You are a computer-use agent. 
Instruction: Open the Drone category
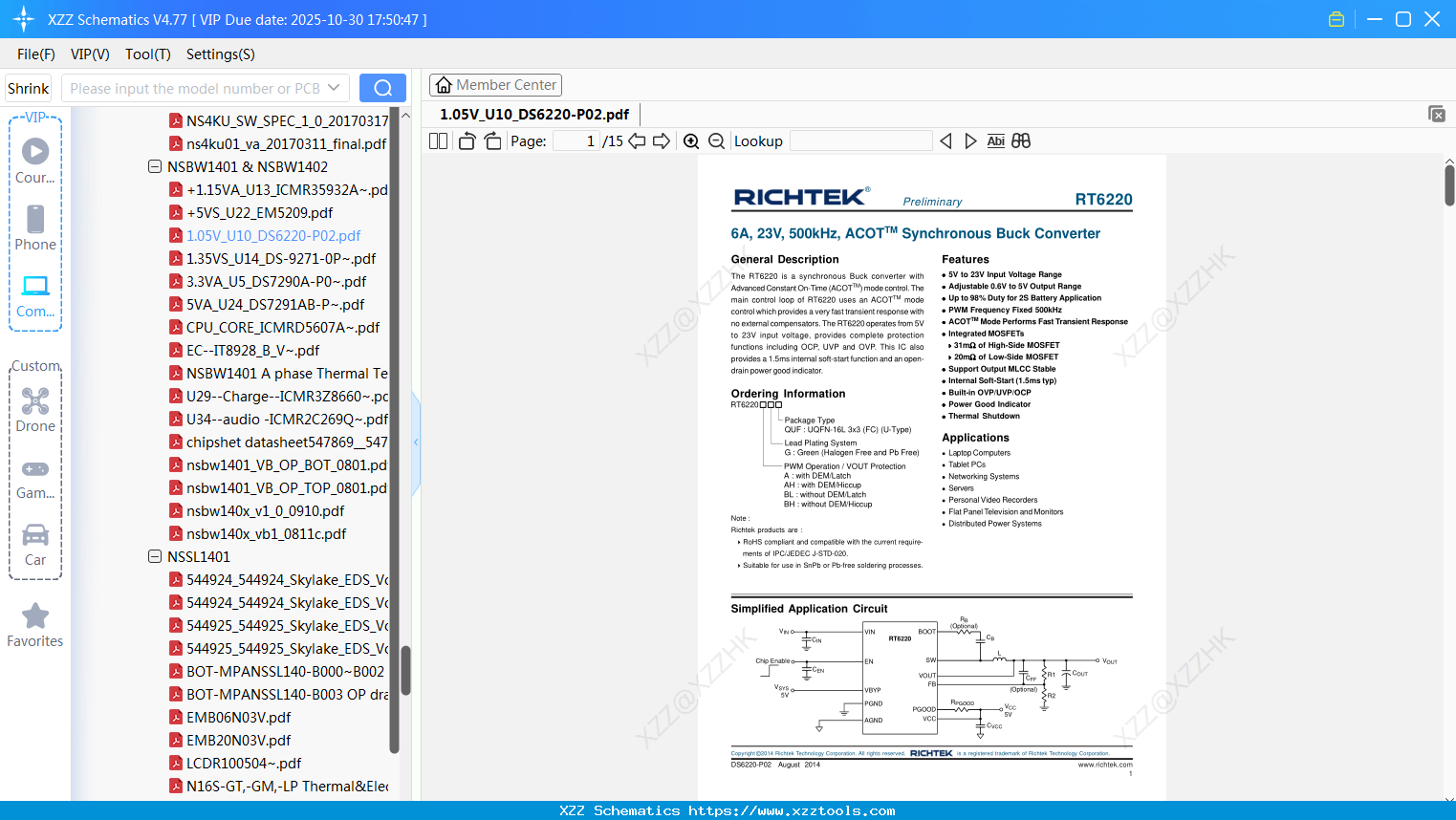tap(35, 409)
